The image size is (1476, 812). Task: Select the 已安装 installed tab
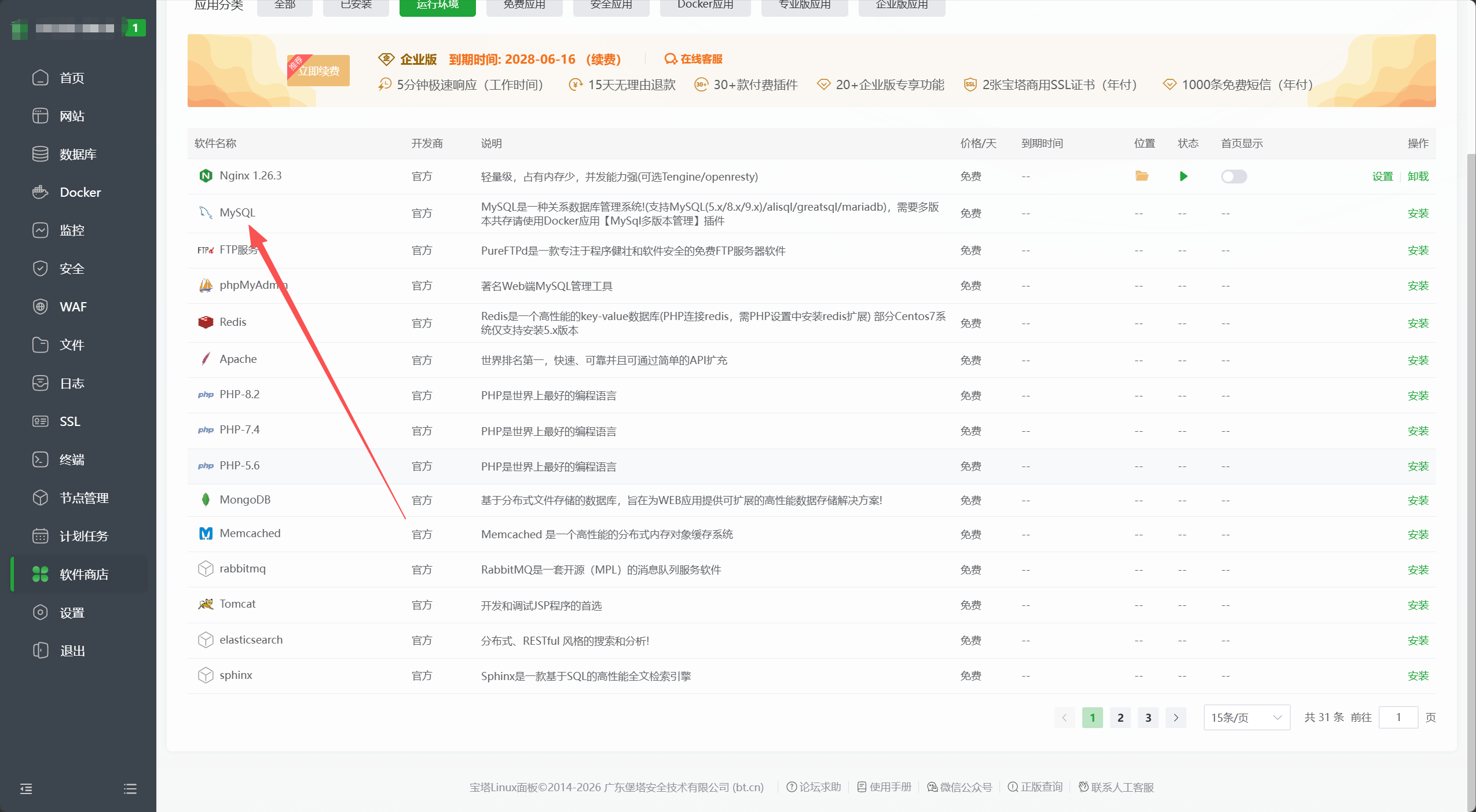point(356,6)
